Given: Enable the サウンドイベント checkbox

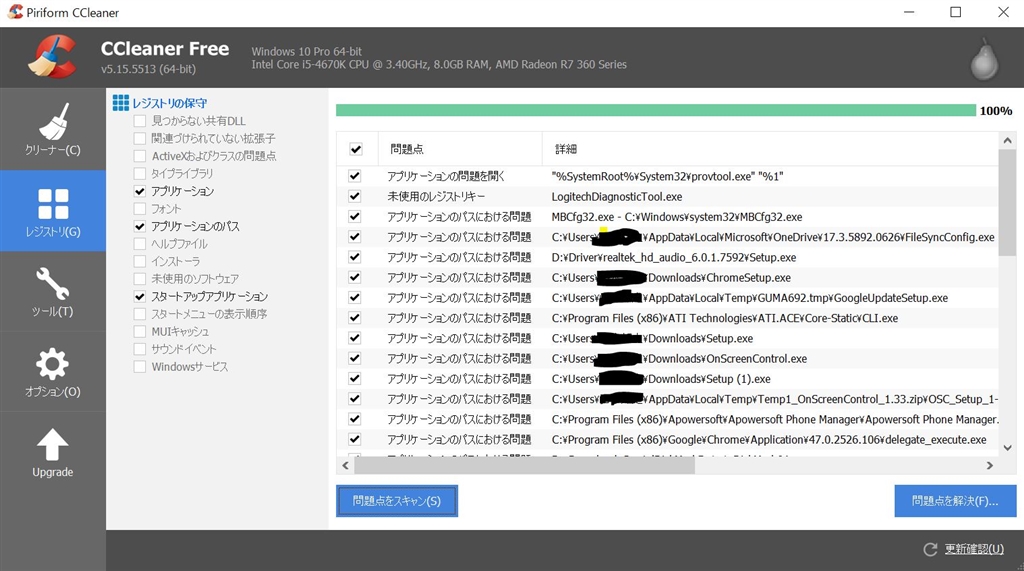Looking at the screenshot, I should point(140,350).
